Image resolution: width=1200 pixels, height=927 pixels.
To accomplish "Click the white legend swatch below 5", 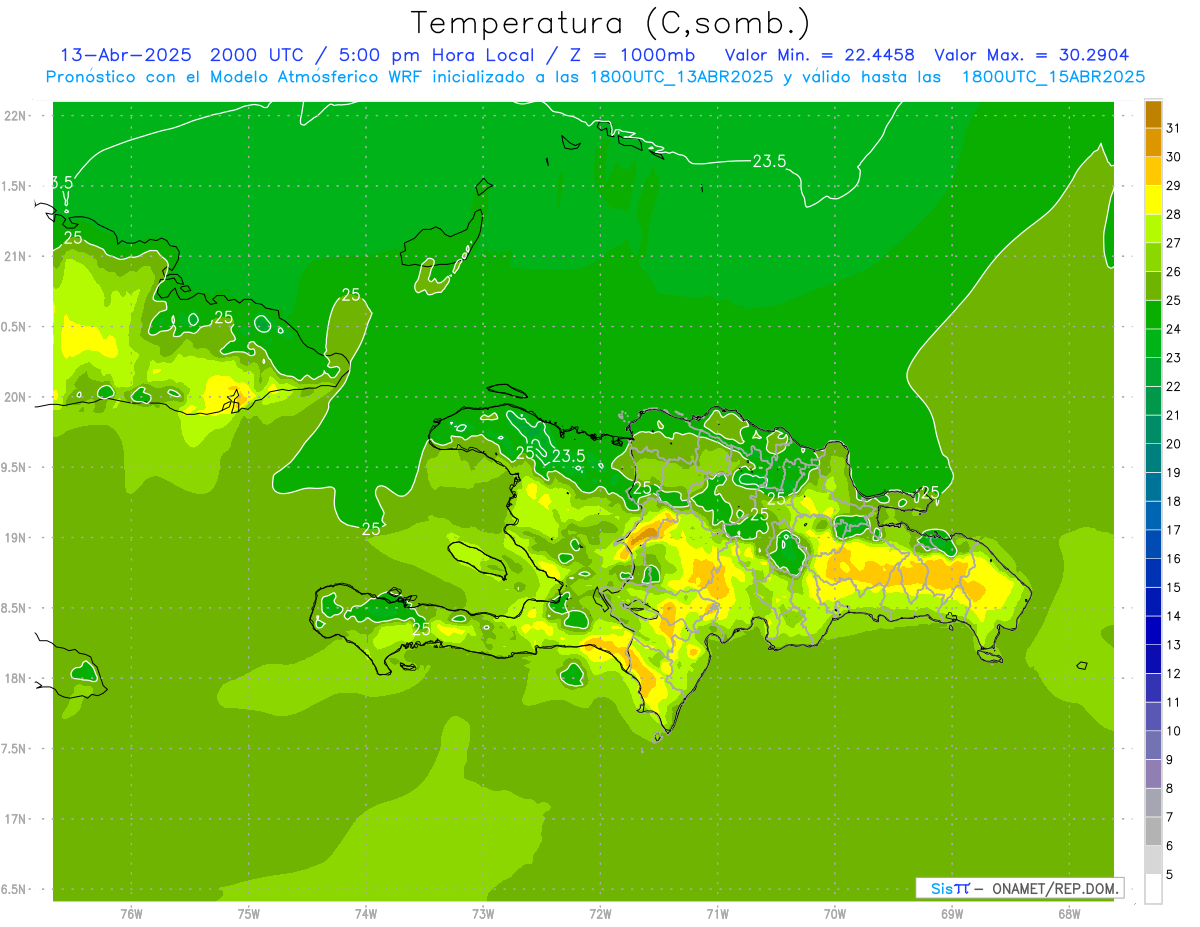I will pyautogui.click(x=1153, y=889).
